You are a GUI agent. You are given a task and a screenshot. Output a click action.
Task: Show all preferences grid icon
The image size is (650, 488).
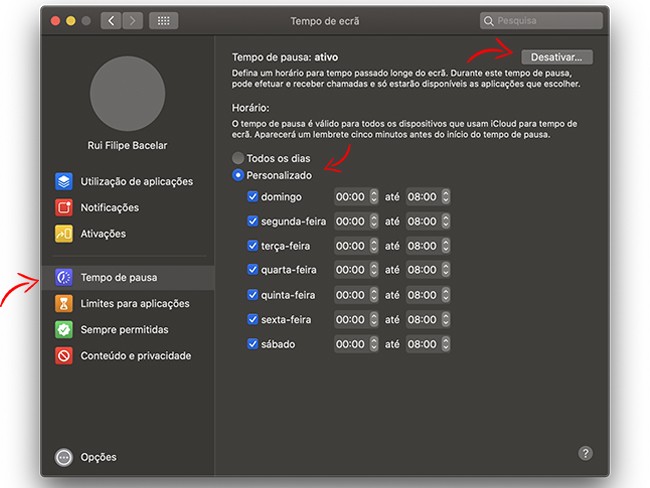[163, 20]
